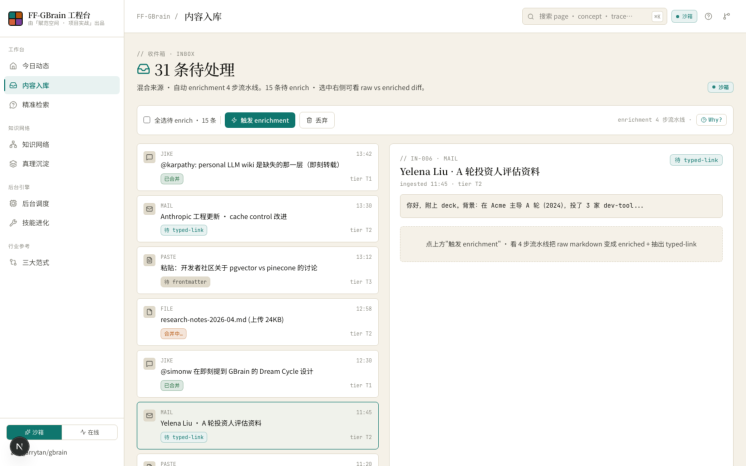
Task: Open @simonw Dream Cycle 设计 item
Action: [x=257, y=374]
